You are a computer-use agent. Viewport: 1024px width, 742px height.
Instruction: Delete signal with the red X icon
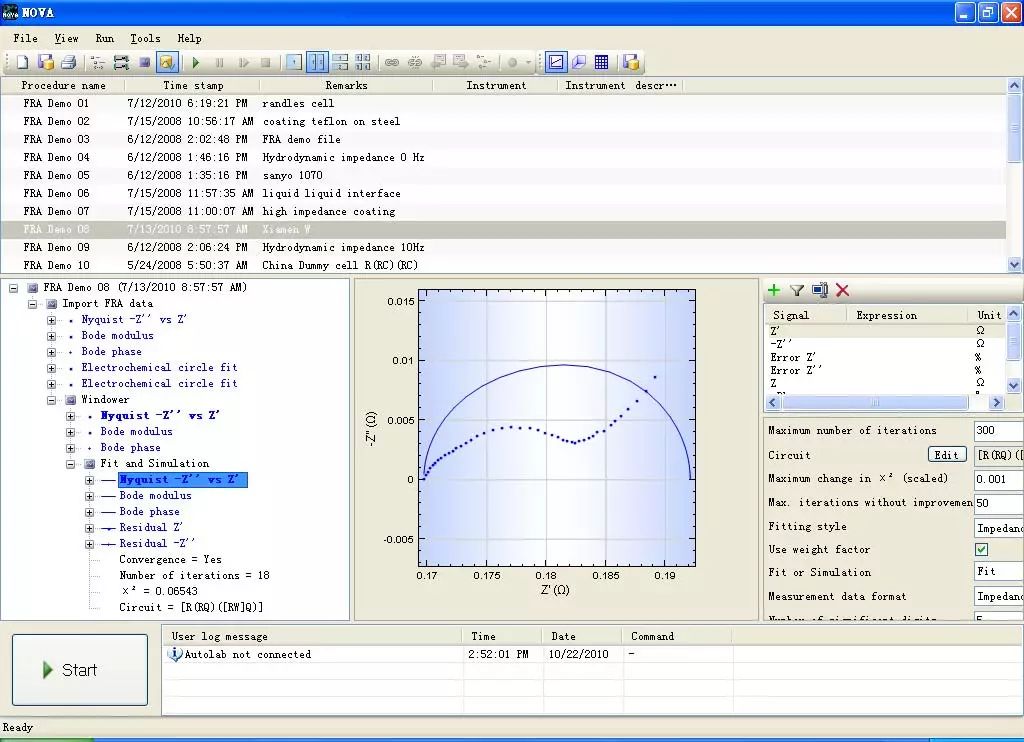[842, 290]
